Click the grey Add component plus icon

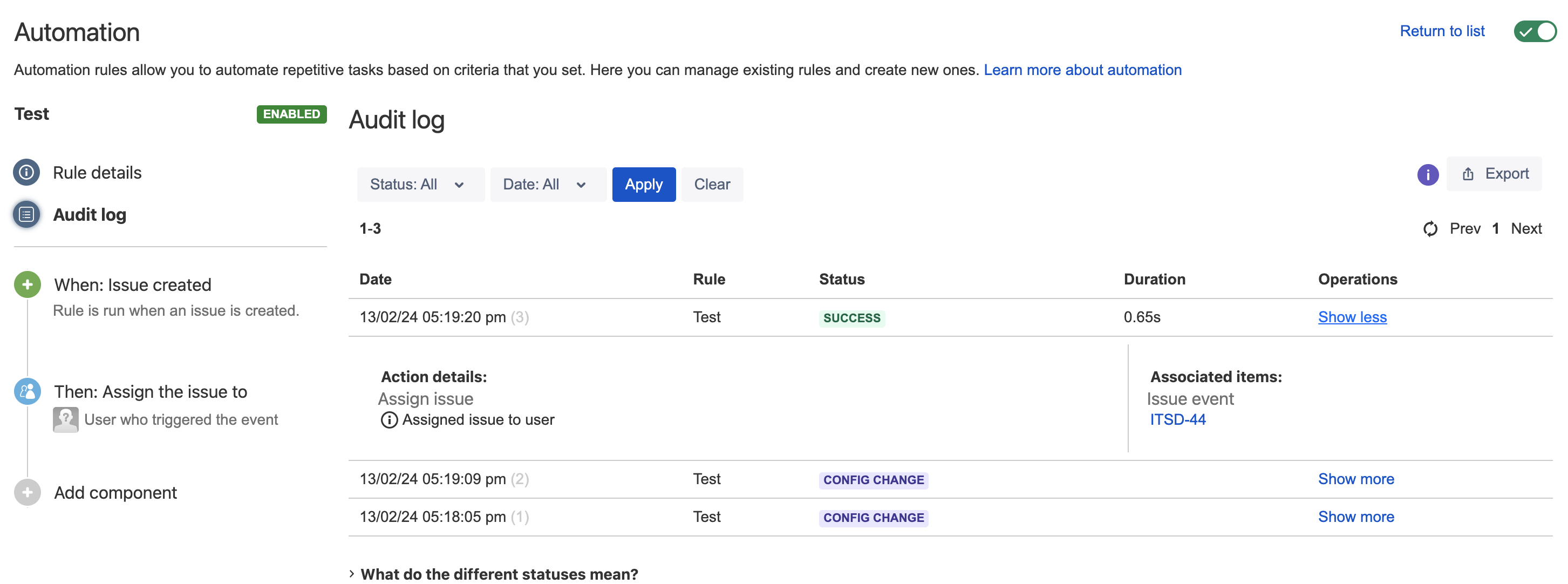(x=28, y=492)
